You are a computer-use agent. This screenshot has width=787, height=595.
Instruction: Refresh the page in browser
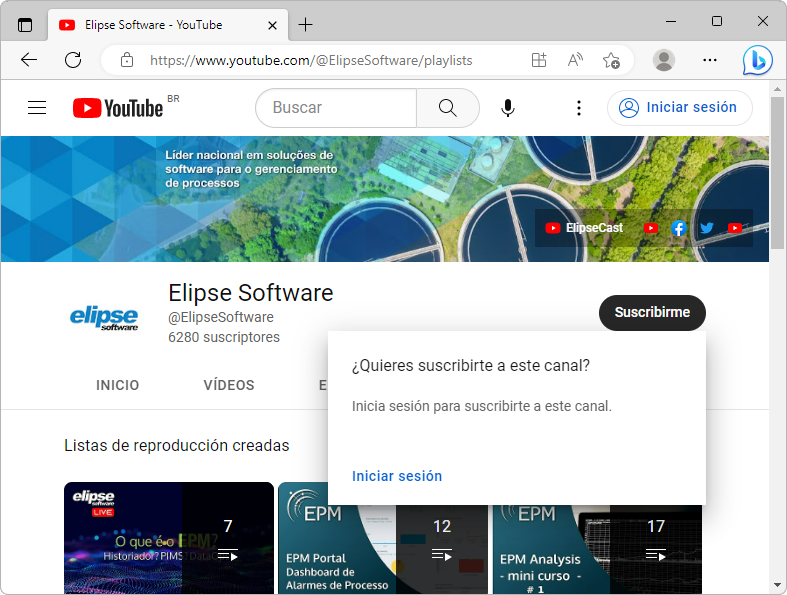pos(73,60)
